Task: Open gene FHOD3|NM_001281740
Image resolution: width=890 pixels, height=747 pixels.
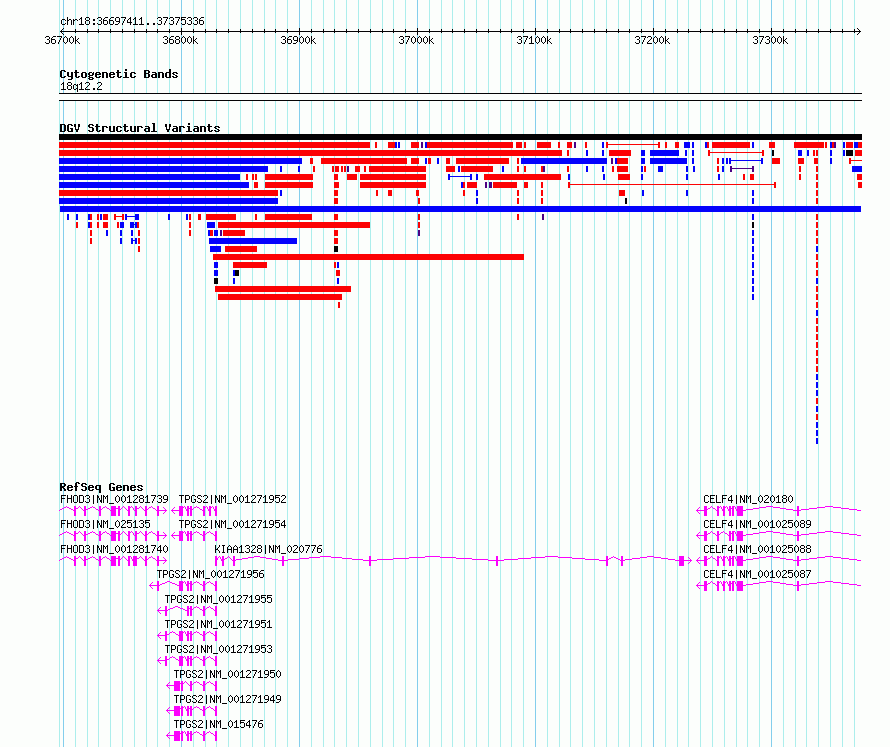Action: pos(114,549)
